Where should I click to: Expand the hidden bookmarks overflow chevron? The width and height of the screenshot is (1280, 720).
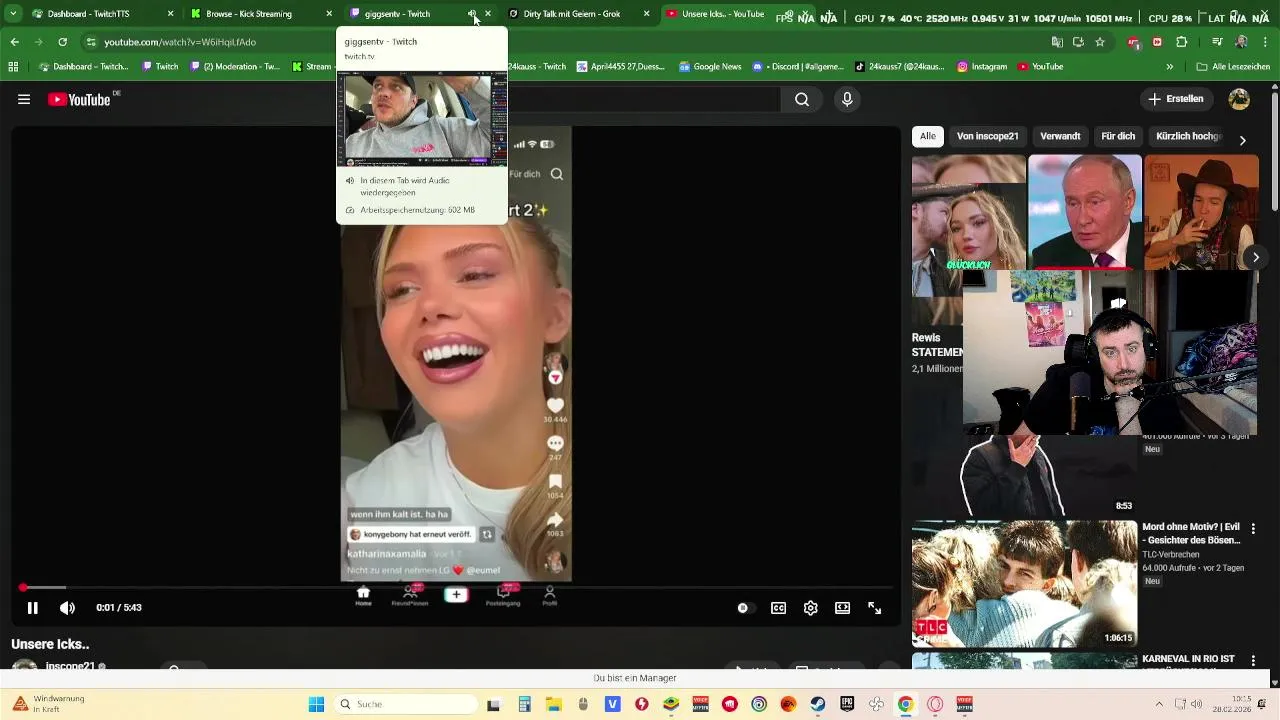[1170, 67]
